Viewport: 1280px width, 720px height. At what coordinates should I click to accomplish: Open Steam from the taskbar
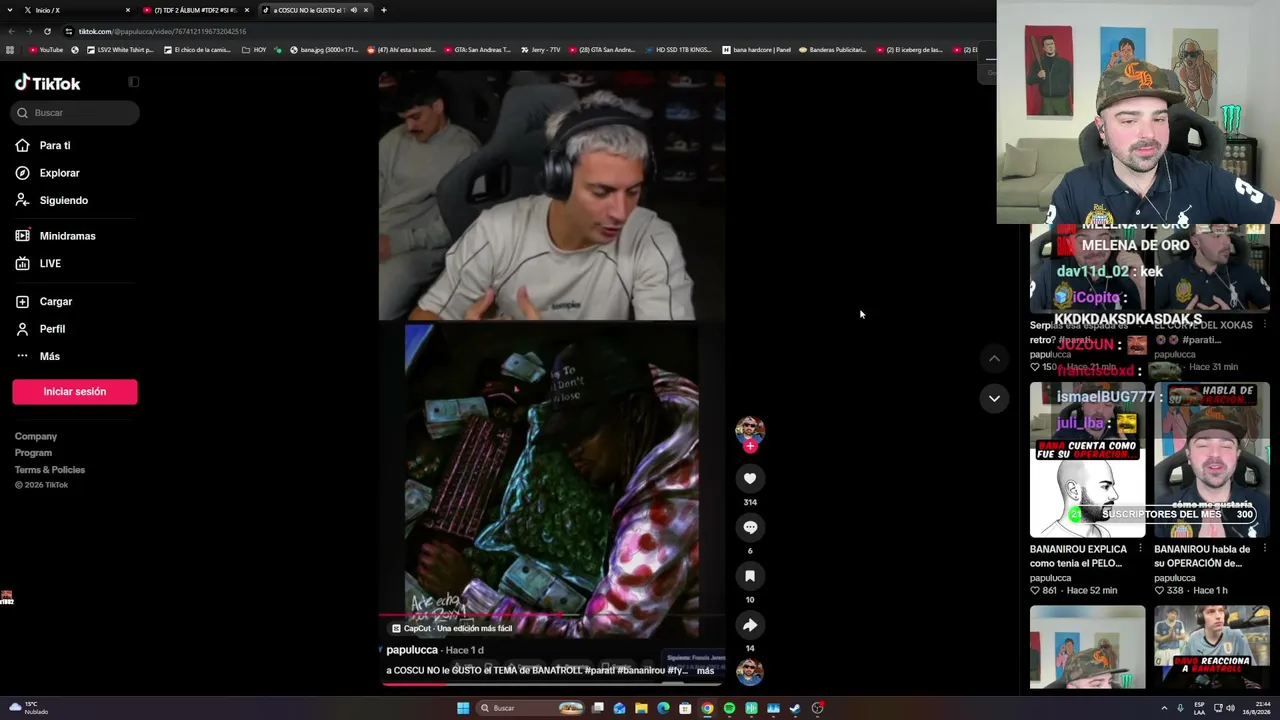pyautogui.click(x=795, y=708)
